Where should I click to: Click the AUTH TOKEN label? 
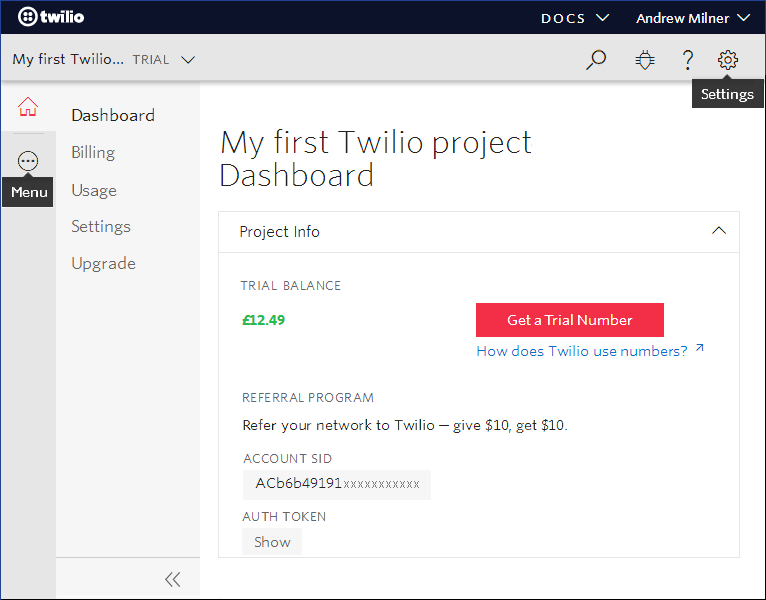tap(284, 516)
